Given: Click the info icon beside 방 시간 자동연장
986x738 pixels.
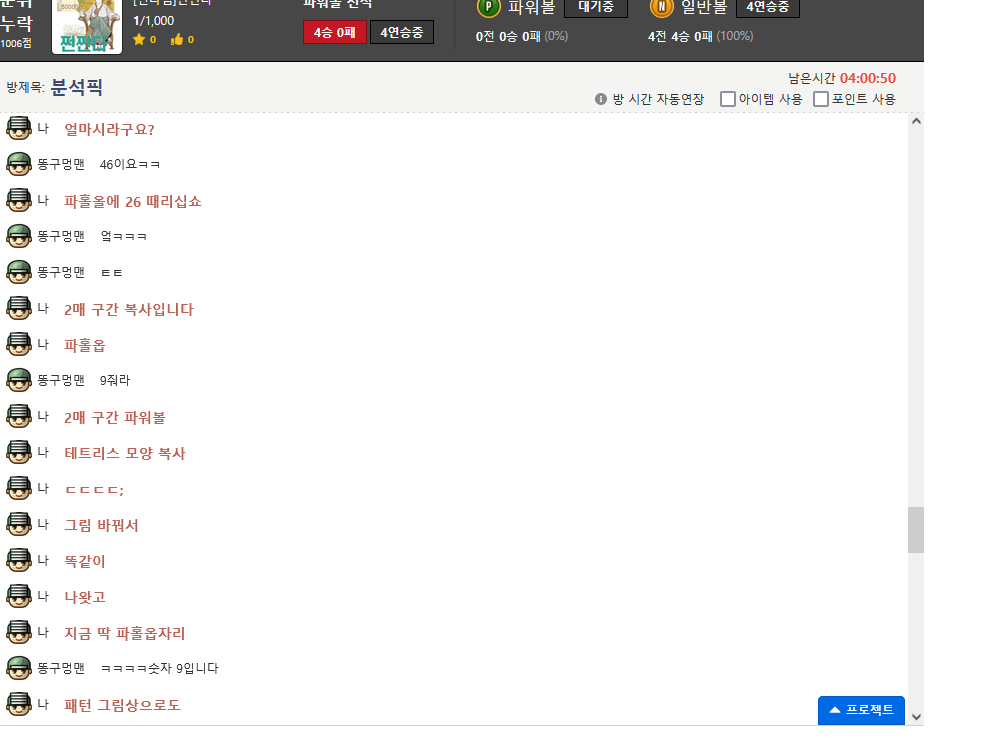Looking at the screenshot, I should pos(601,99).
